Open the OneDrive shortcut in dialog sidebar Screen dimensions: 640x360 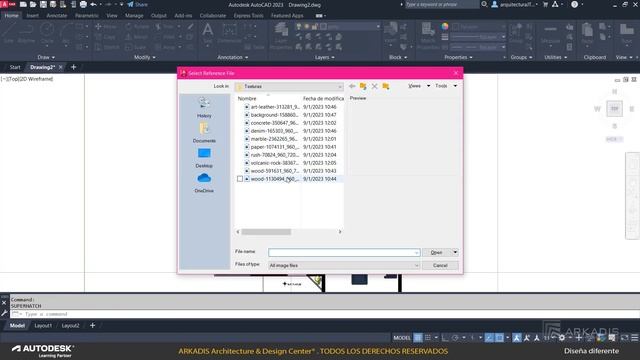204,182
